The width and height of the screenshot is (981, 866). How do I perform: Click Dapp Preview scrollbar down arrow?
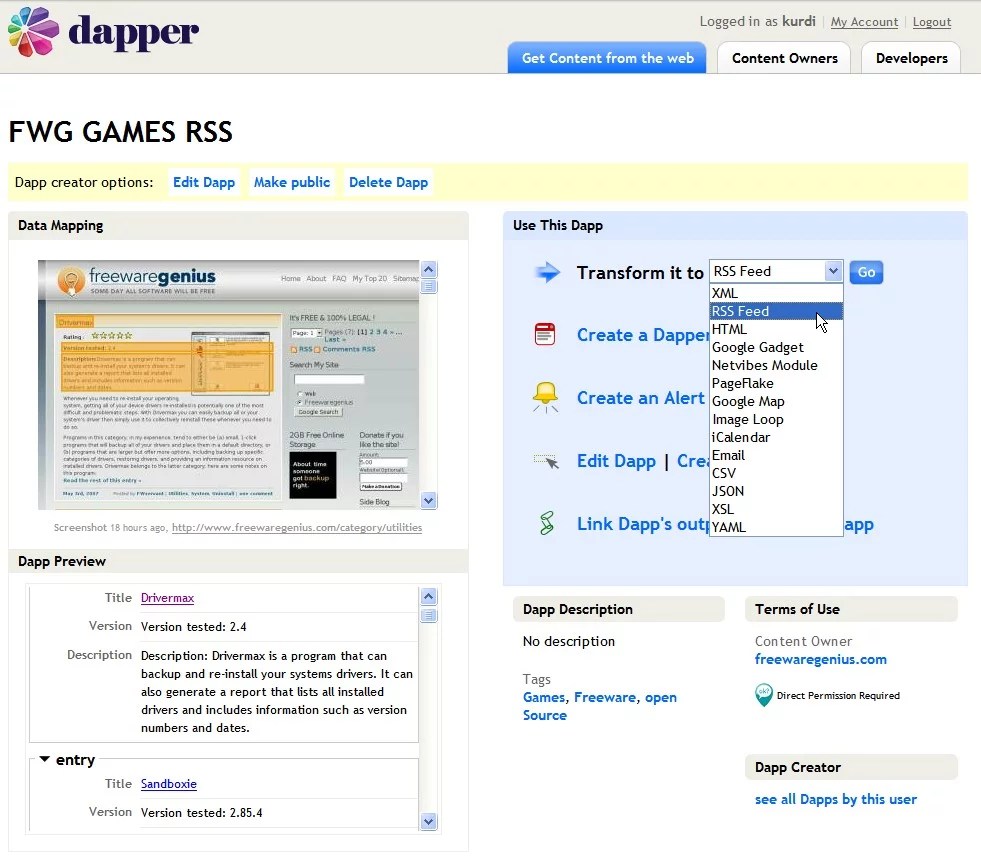click(429, 822)
